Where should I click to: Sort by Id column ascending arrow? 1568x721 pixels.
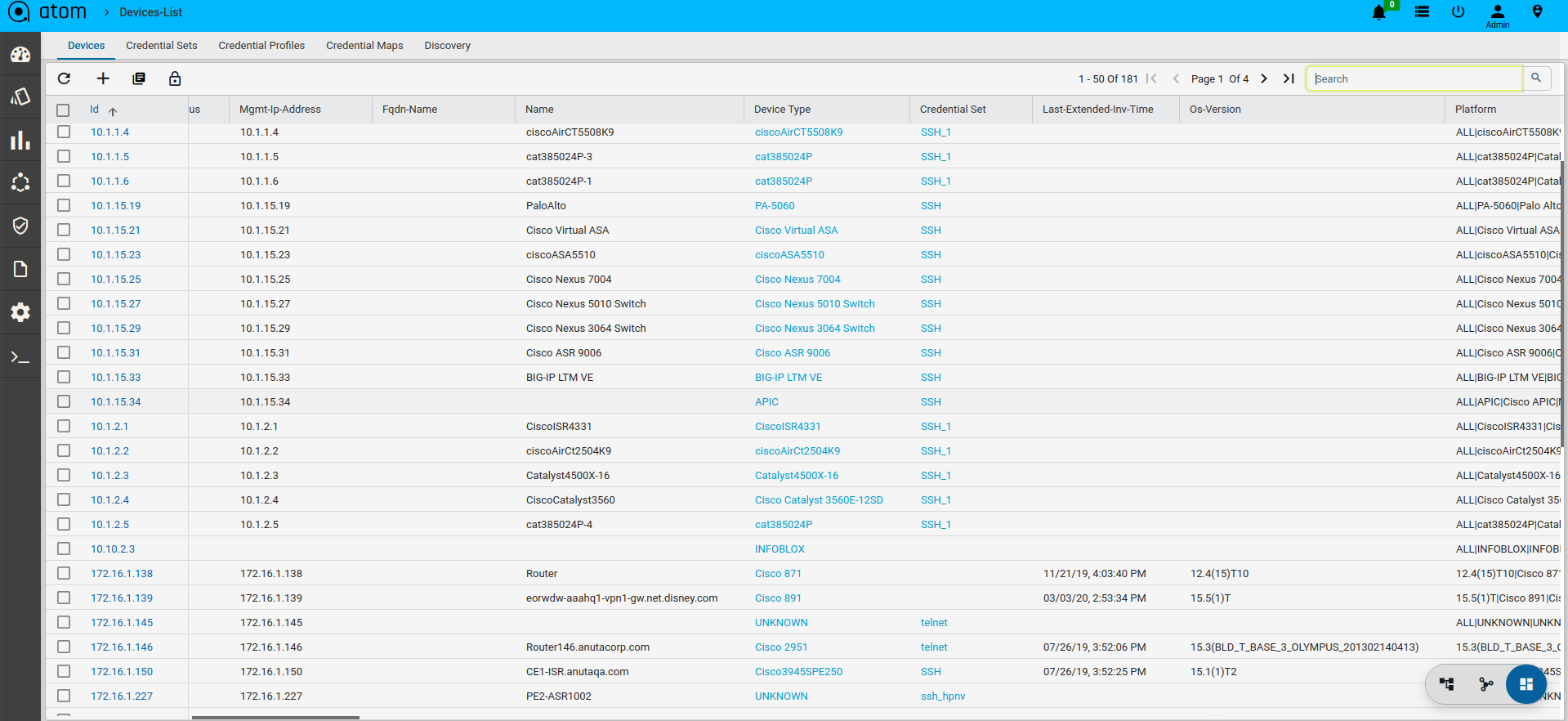pyautogui.click(x=113, y=111)
